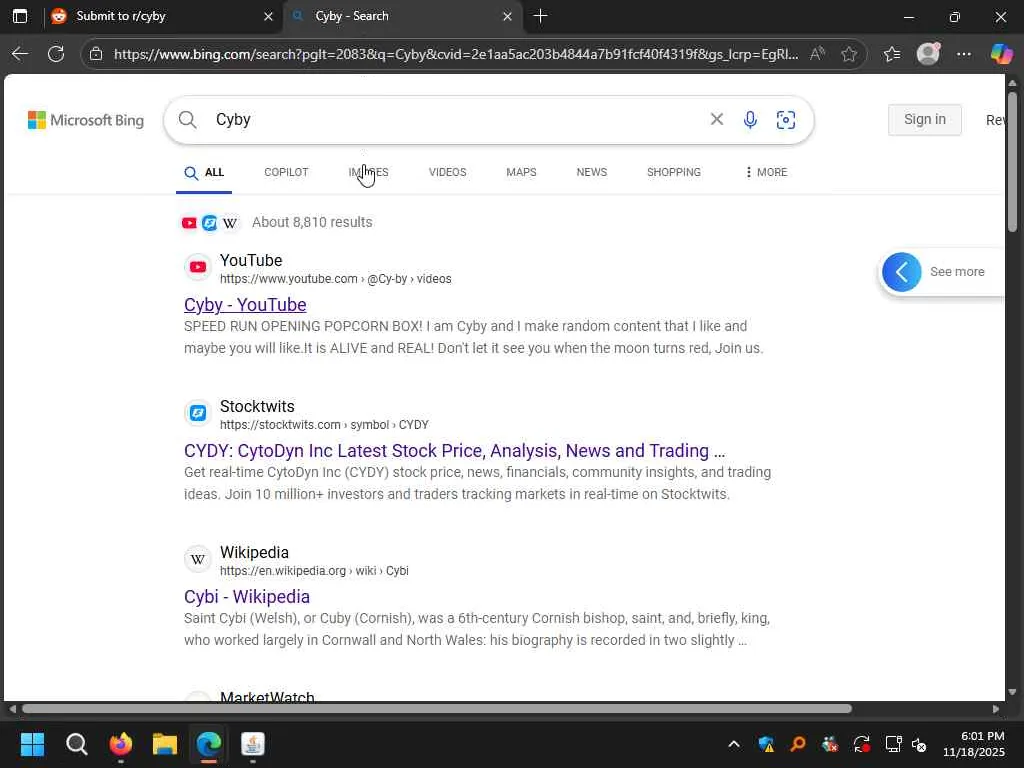This screenshot has width=1024, height=768.
Task: Switch to SHOPPING search tab
Action: click(x=674, y=172)
